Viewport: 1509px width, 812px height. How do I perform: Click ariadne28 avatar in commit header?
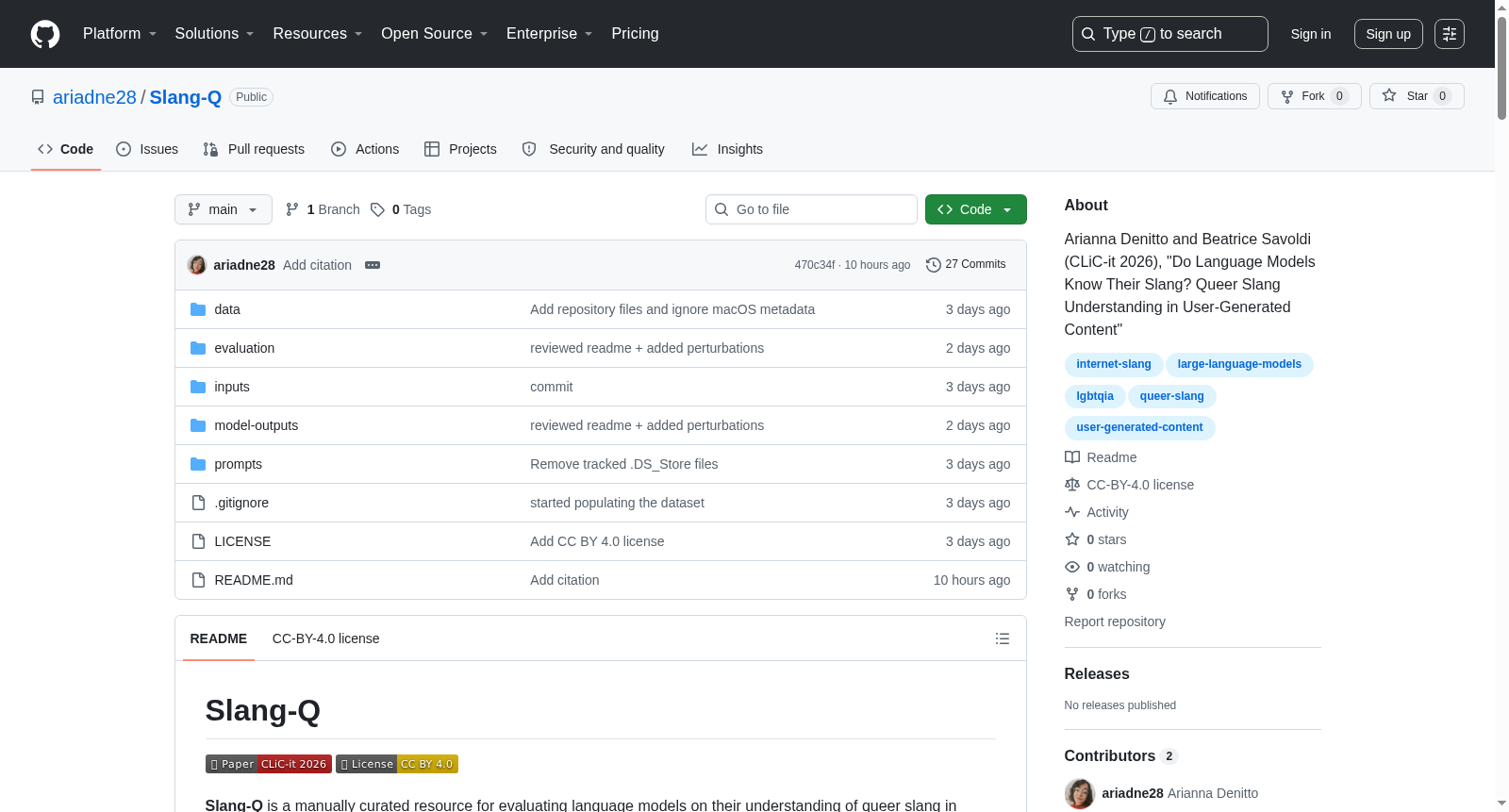point(197,265)
